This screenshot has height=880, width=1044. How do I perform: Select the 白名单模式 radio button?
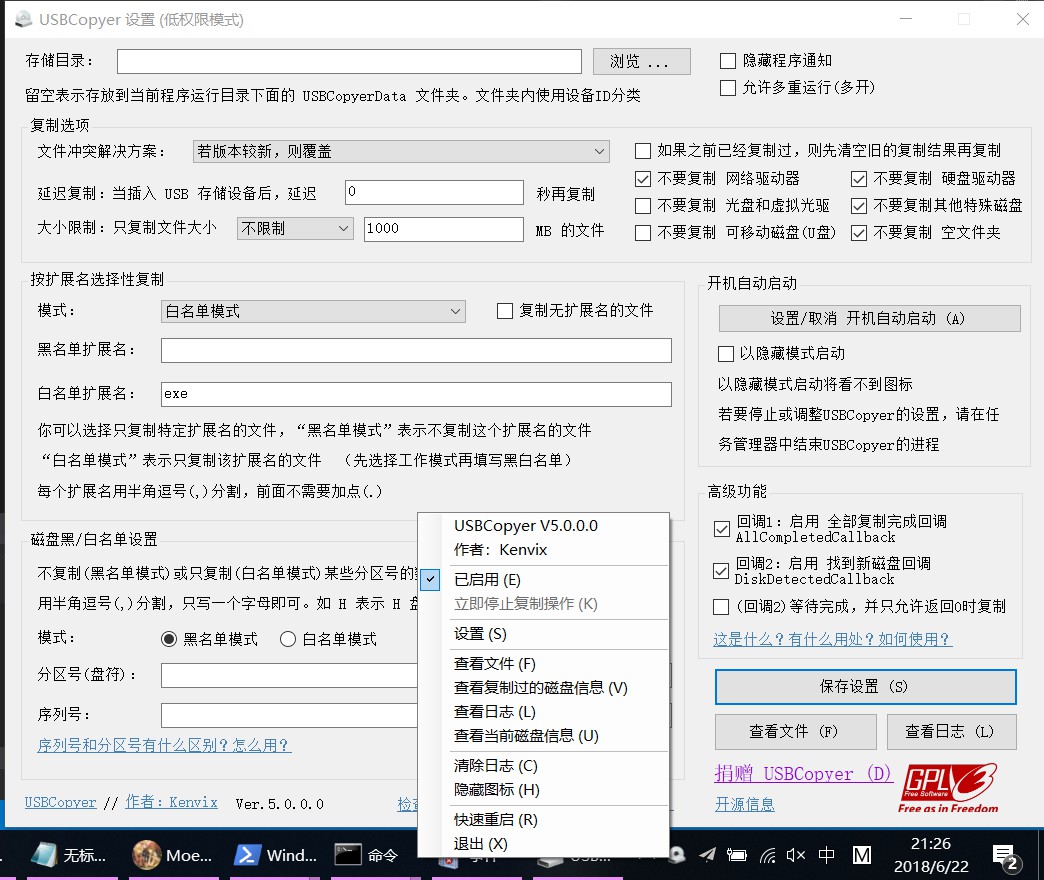click(287, 641)
